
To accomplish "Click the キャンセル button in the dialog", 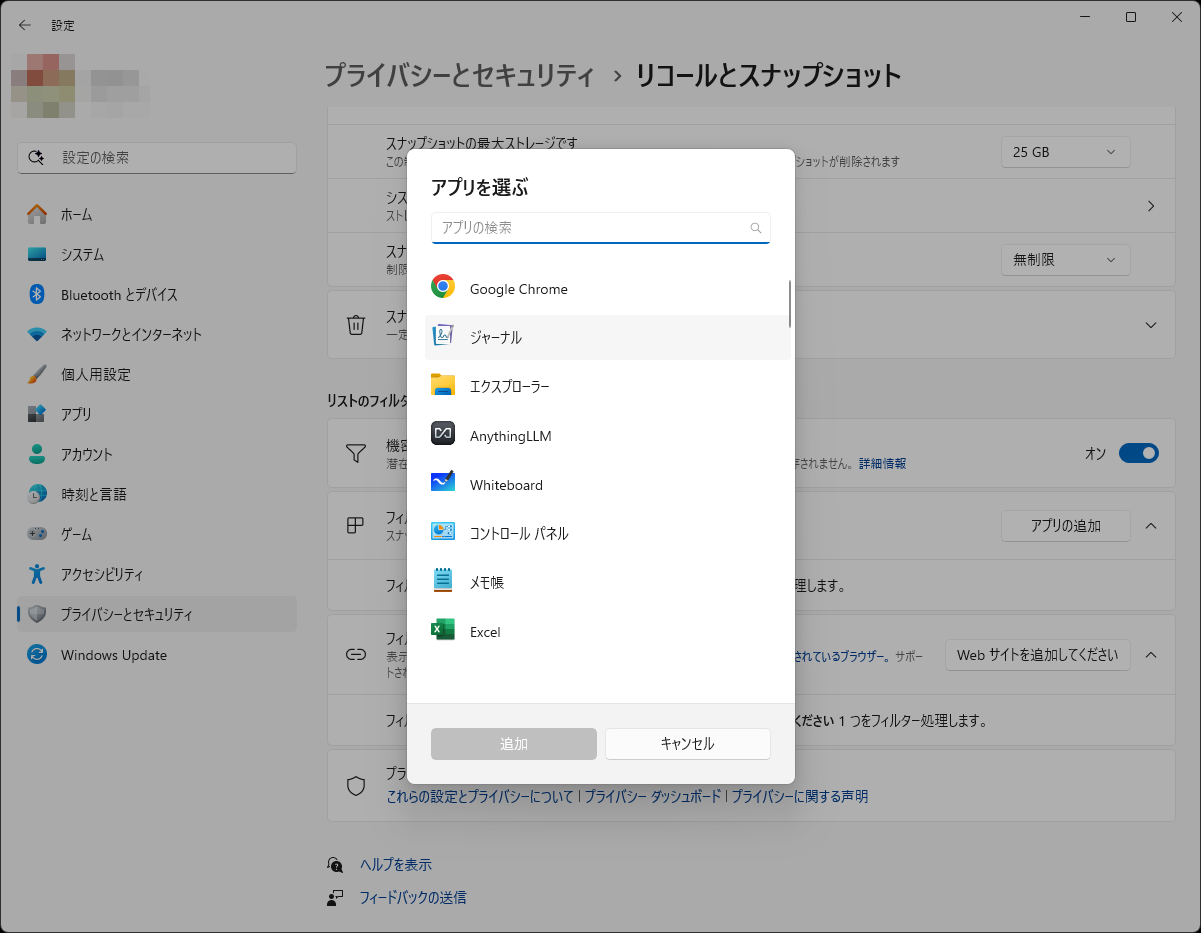I will (x=687, y=744).
